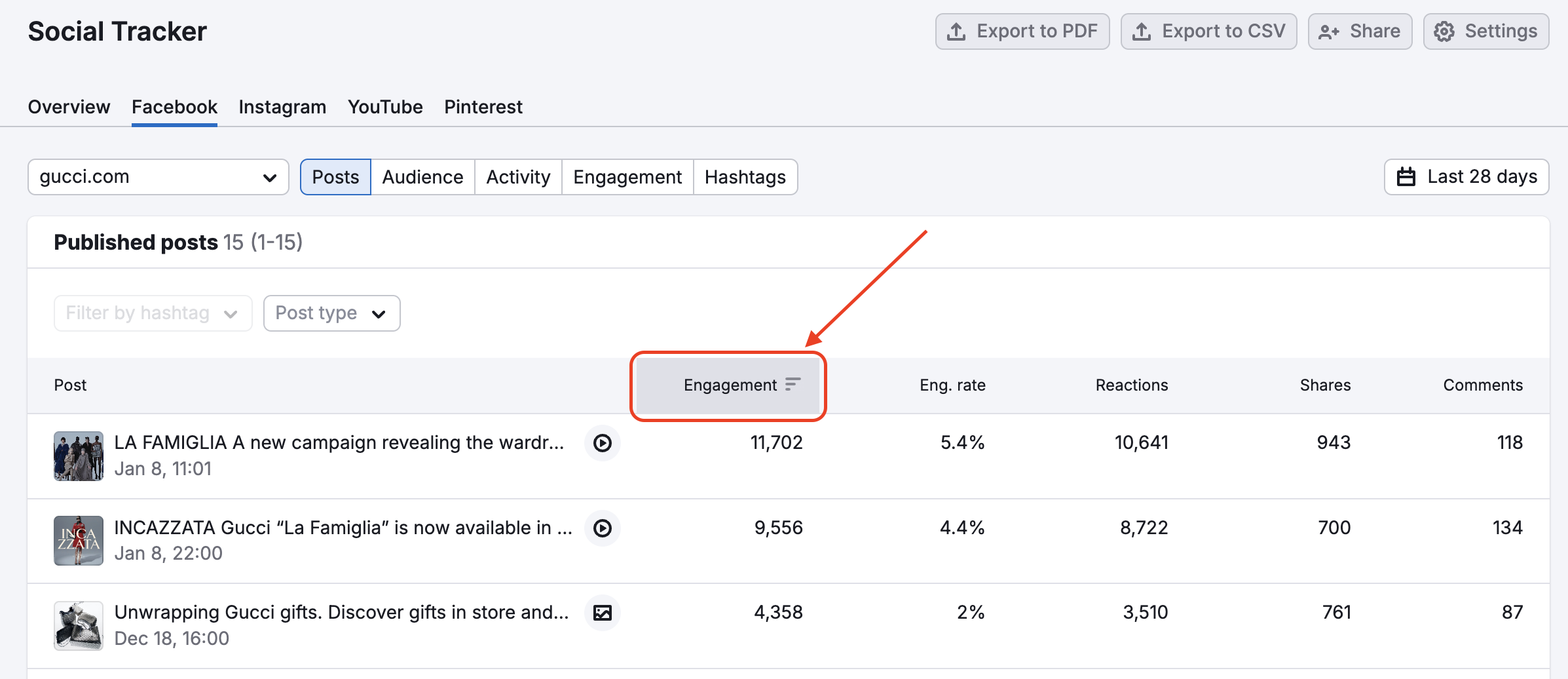
Task: Select the Export to PDF upload icon
Action: (958, 30)
